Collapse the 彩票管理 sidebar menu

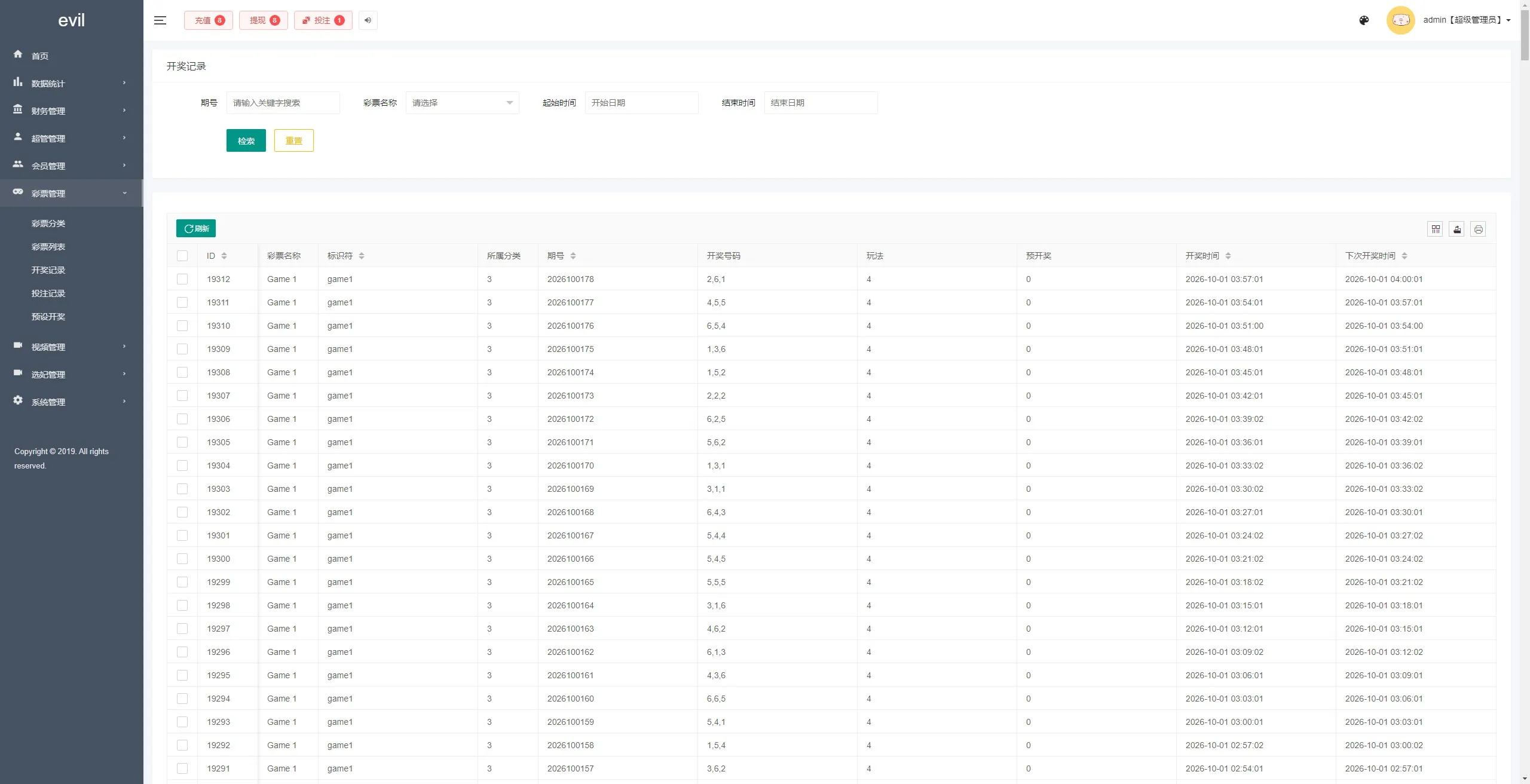click(72, 193)
